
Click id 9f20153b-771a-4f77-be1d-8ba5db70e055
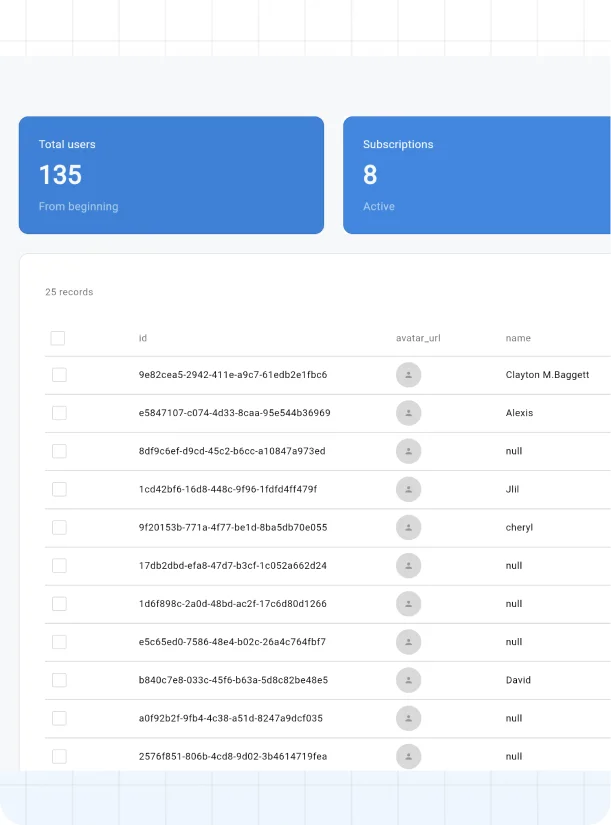(x=233, y=527)
